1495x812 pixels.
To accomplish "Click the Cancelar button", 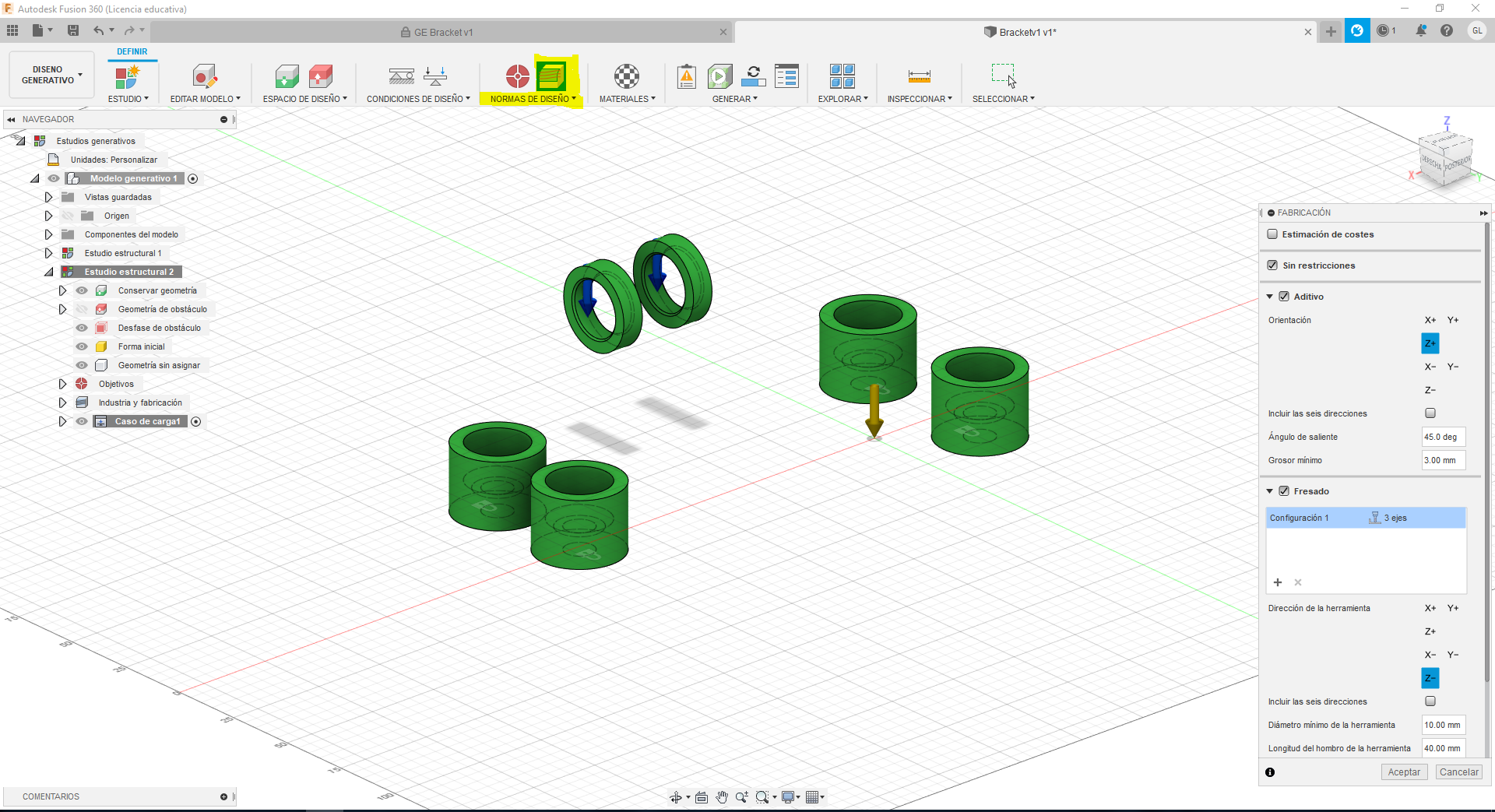I will pos(1458,772).
